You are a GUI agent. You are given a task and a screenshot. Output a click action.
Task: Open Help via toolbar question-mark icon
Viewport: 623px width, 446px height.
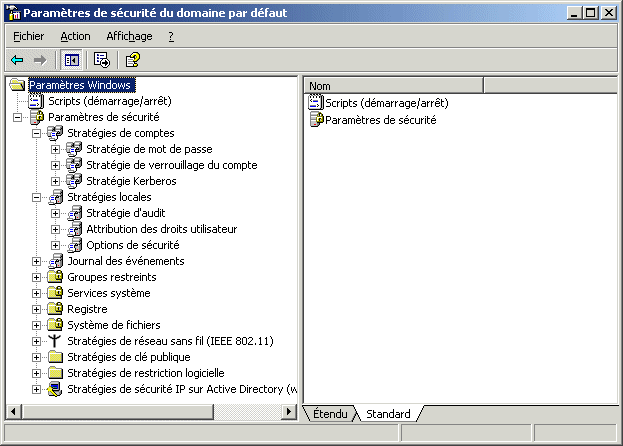pyautogui.click(x=132, y=60)
